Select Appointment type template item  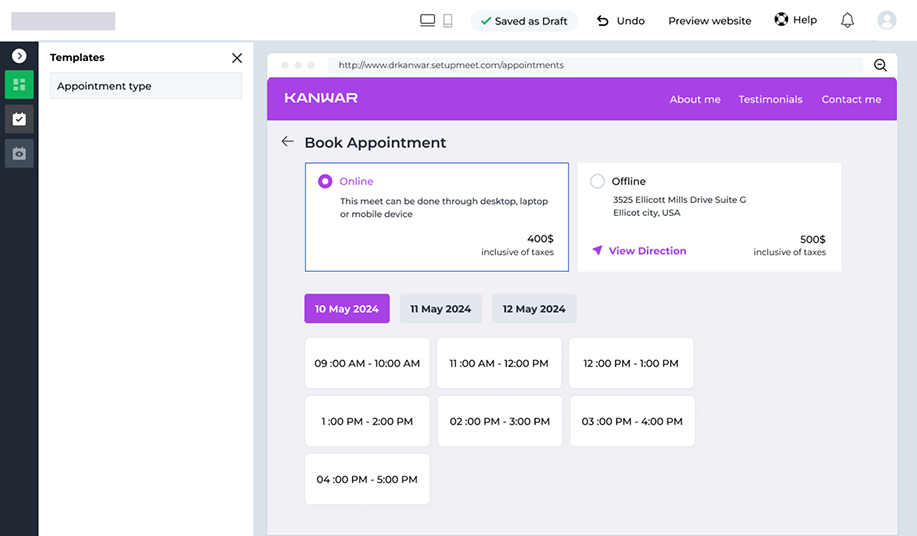click(146, 86)
